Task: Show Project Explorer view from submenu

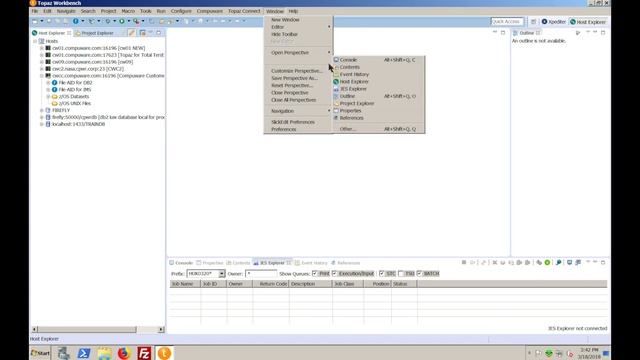Action: (x=357, y=104)
